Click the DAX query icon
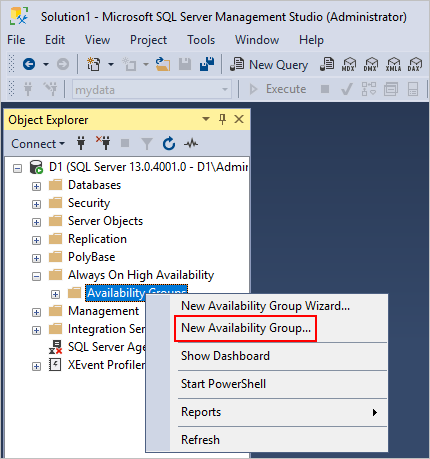 pyautogui.click(x=415, y=64)
